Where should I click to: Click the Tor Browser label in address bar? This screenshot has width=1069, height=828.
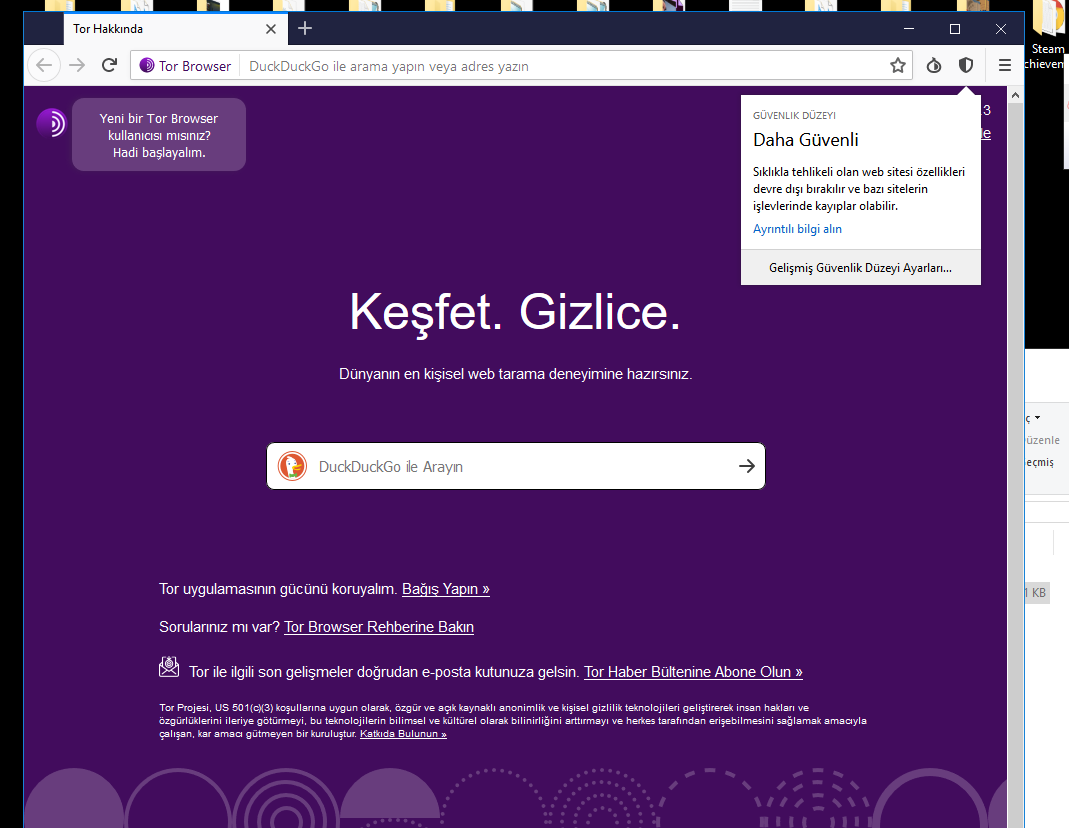click(195, 66)
